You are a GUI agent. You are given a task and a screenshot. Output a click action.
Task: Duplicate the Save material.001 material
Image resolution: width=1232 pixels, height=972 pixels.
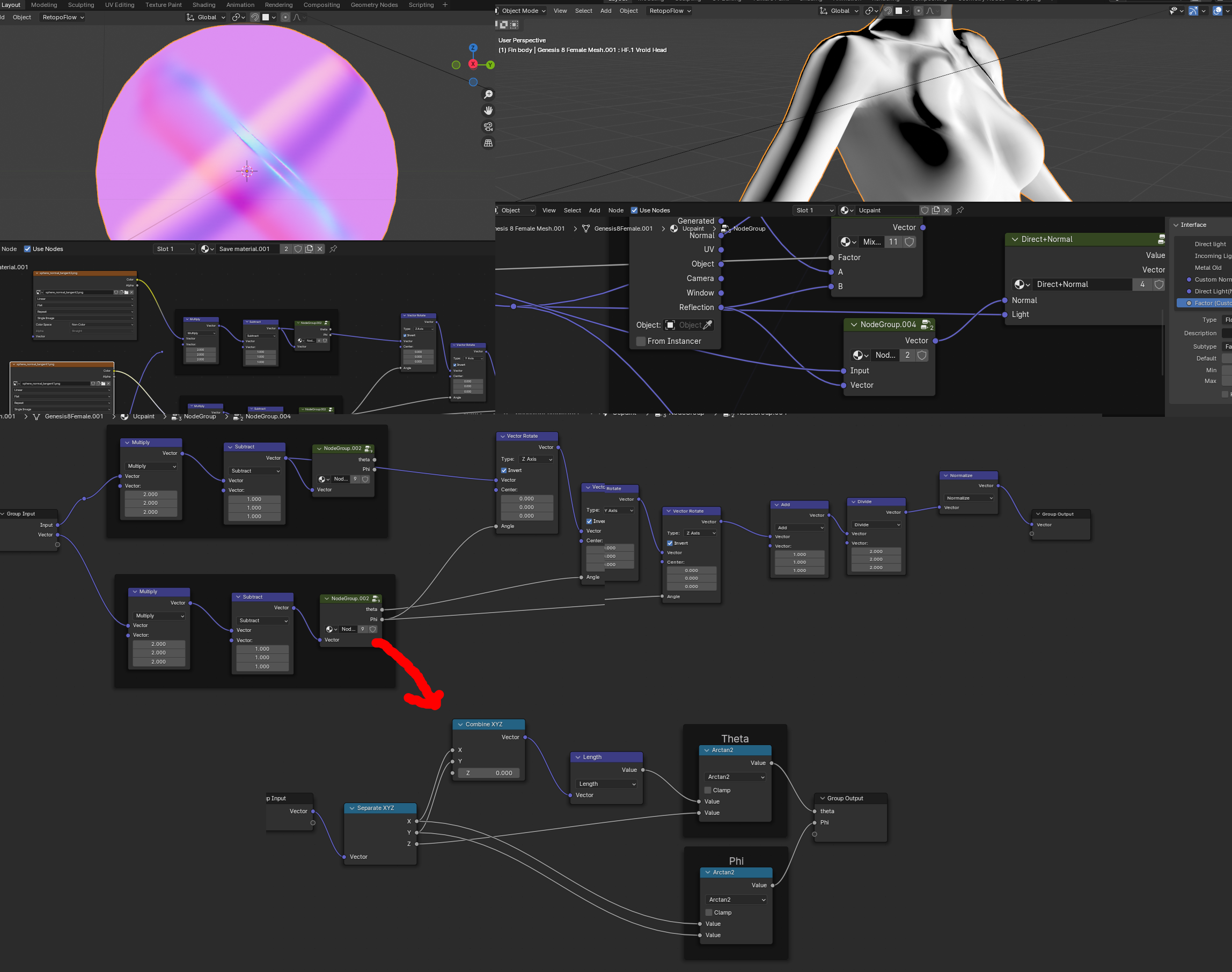click(x=309, y=249)
